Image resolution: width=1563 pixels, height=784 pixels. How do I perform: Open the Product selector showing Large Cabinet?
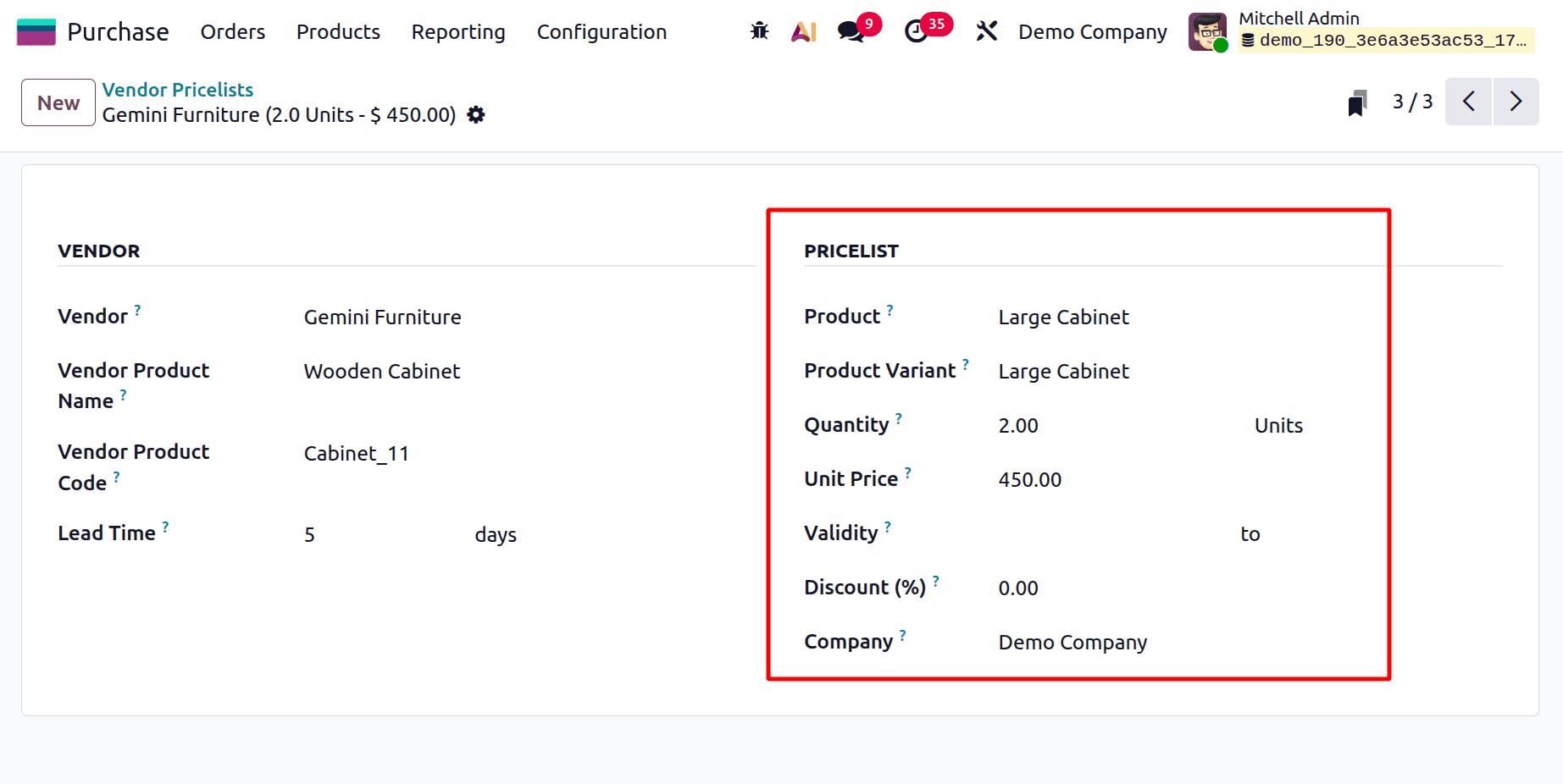coord(1063,317)
